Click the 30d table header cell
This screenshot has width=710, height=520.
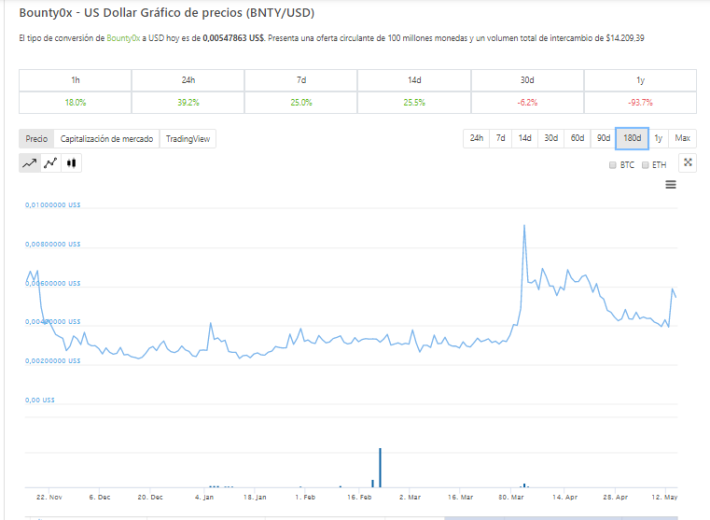pyautogui.click(x=527, y=80)
